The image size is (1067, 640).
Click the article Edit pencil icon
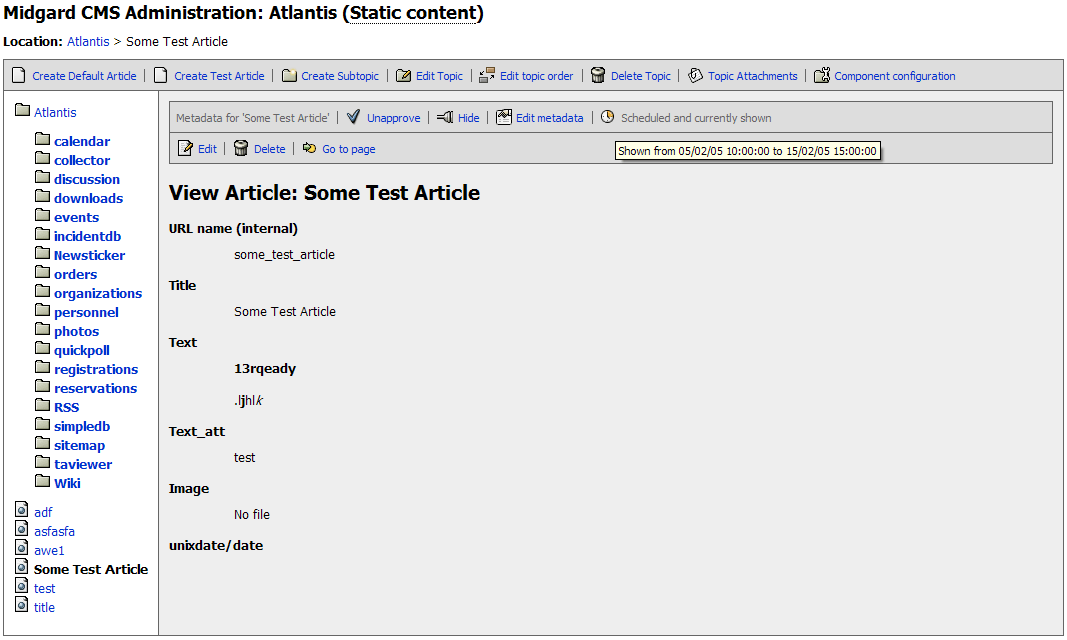pyautogui.click(x=185, y=148)
